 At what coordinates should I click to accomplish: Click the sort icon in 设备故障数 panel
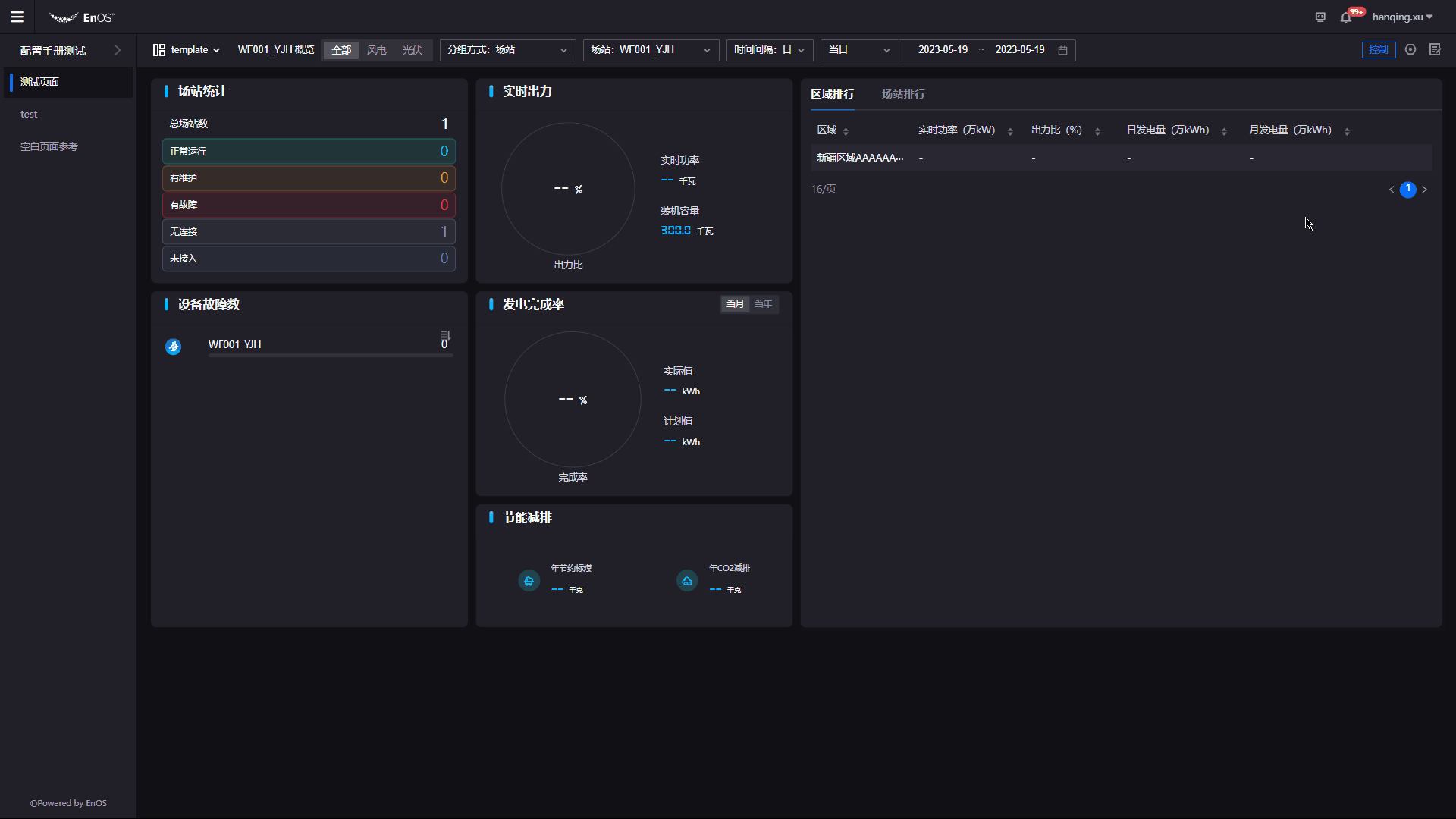coord(445,335)
